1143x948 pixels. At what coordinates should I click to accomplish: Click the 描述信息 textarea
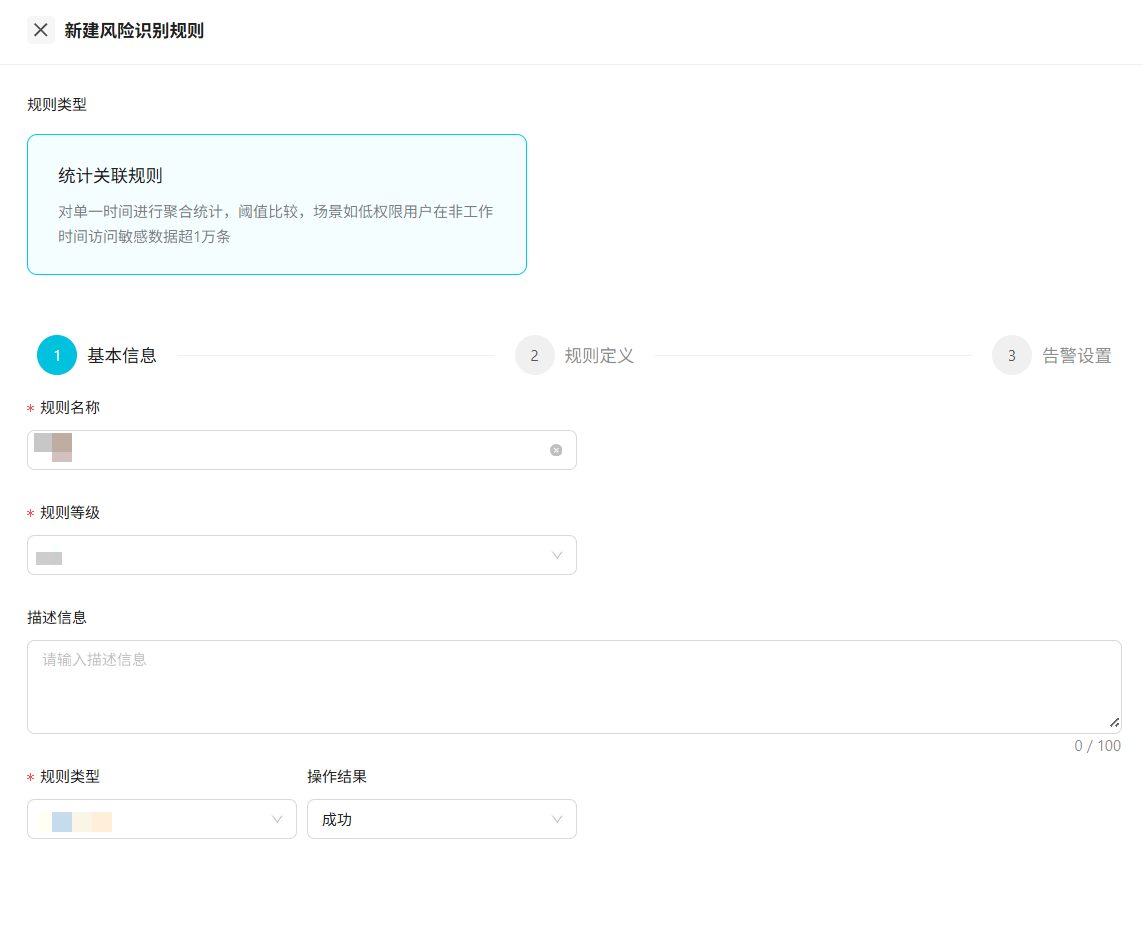click(574, 687)
